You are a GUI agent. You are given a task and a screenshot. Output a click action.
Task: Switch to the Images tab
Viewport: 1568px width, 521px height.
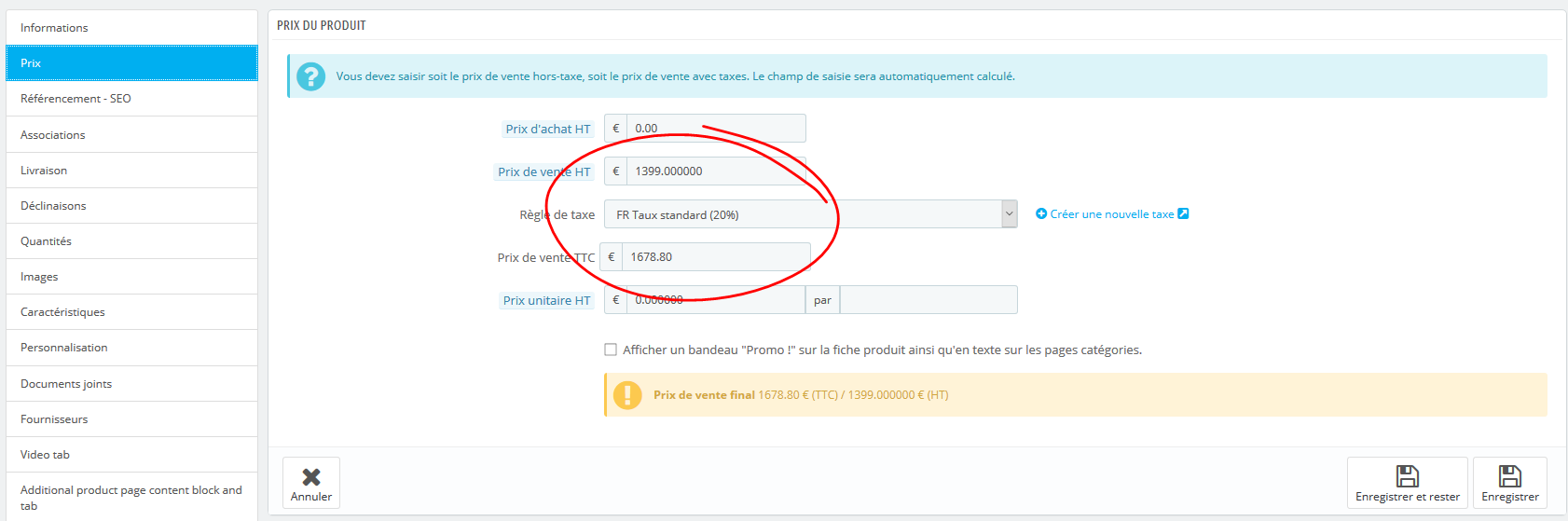point(131,277)
